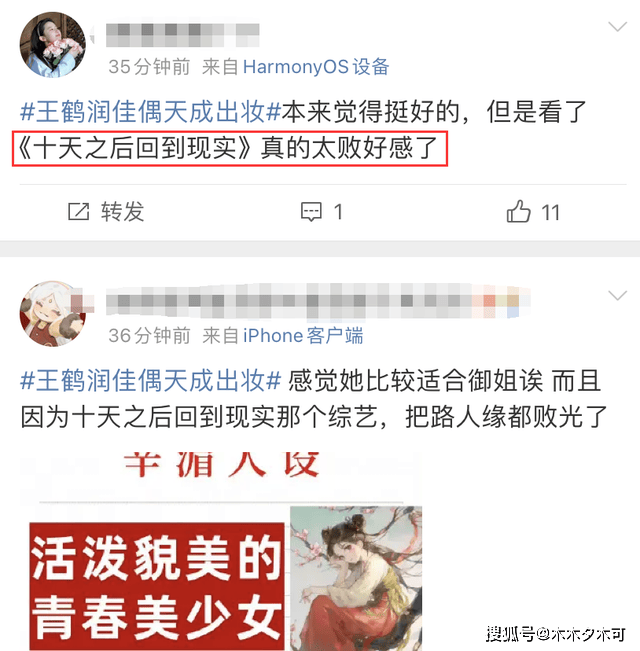The image size is (640, 651).
Task: Open second post's #王鹤润佳偶天成出妆# hashtag
Action: 151,380
